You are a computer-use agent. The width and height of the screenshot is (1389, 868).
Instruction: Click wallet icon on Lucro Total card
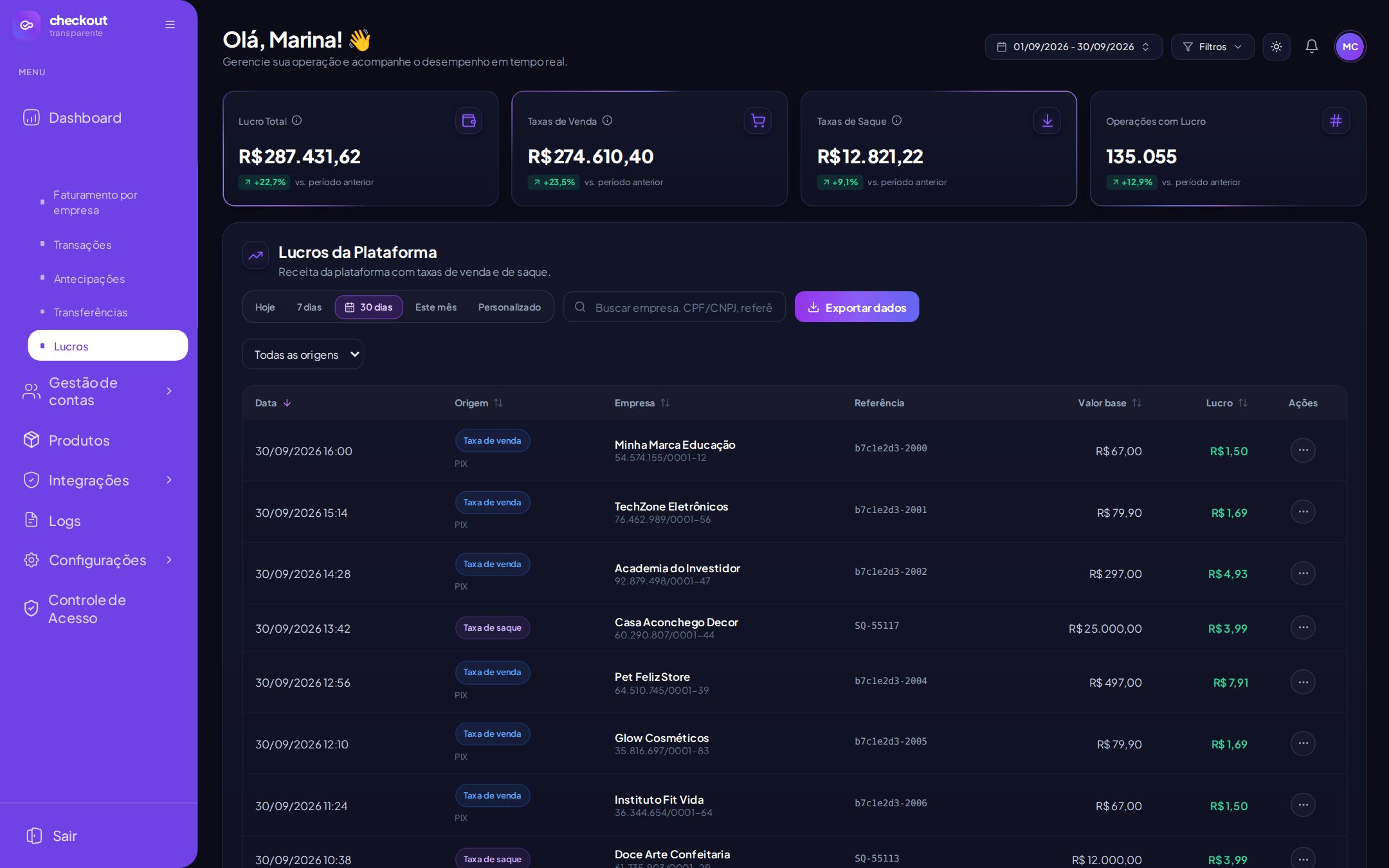click(469, 120)
